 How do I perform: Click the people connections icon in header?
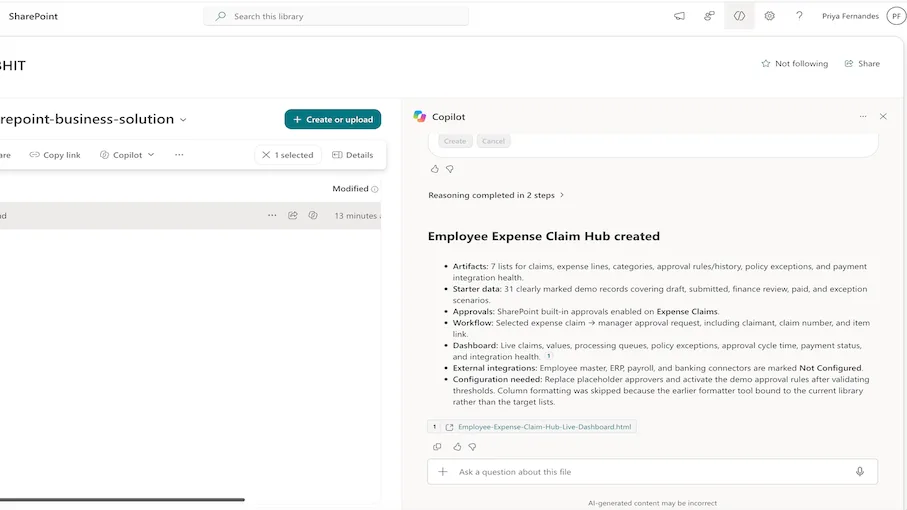coord(709,16)
